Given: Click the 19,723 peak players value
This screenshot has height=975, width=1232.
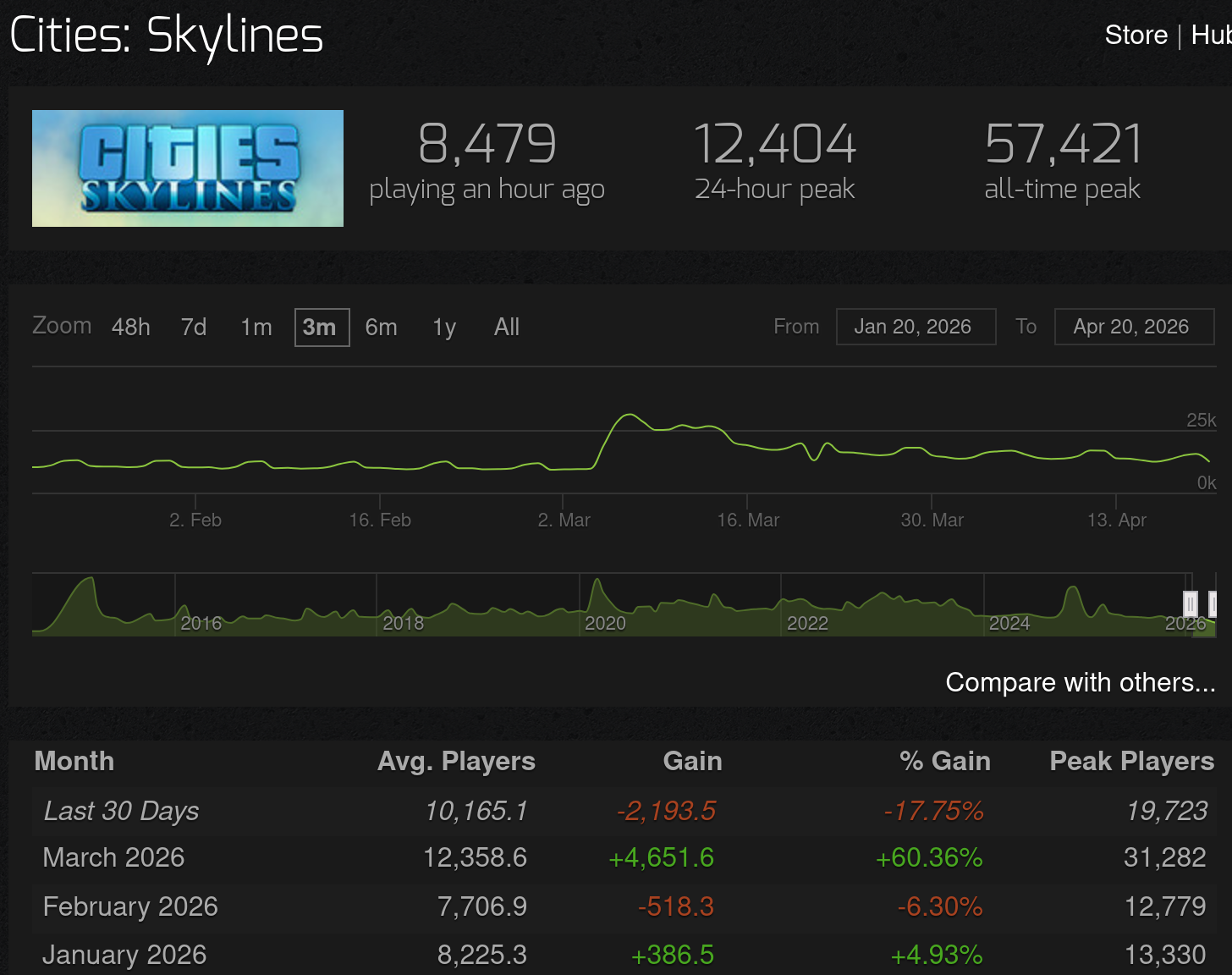Looking at the screenshot, I should (1167, 811).
